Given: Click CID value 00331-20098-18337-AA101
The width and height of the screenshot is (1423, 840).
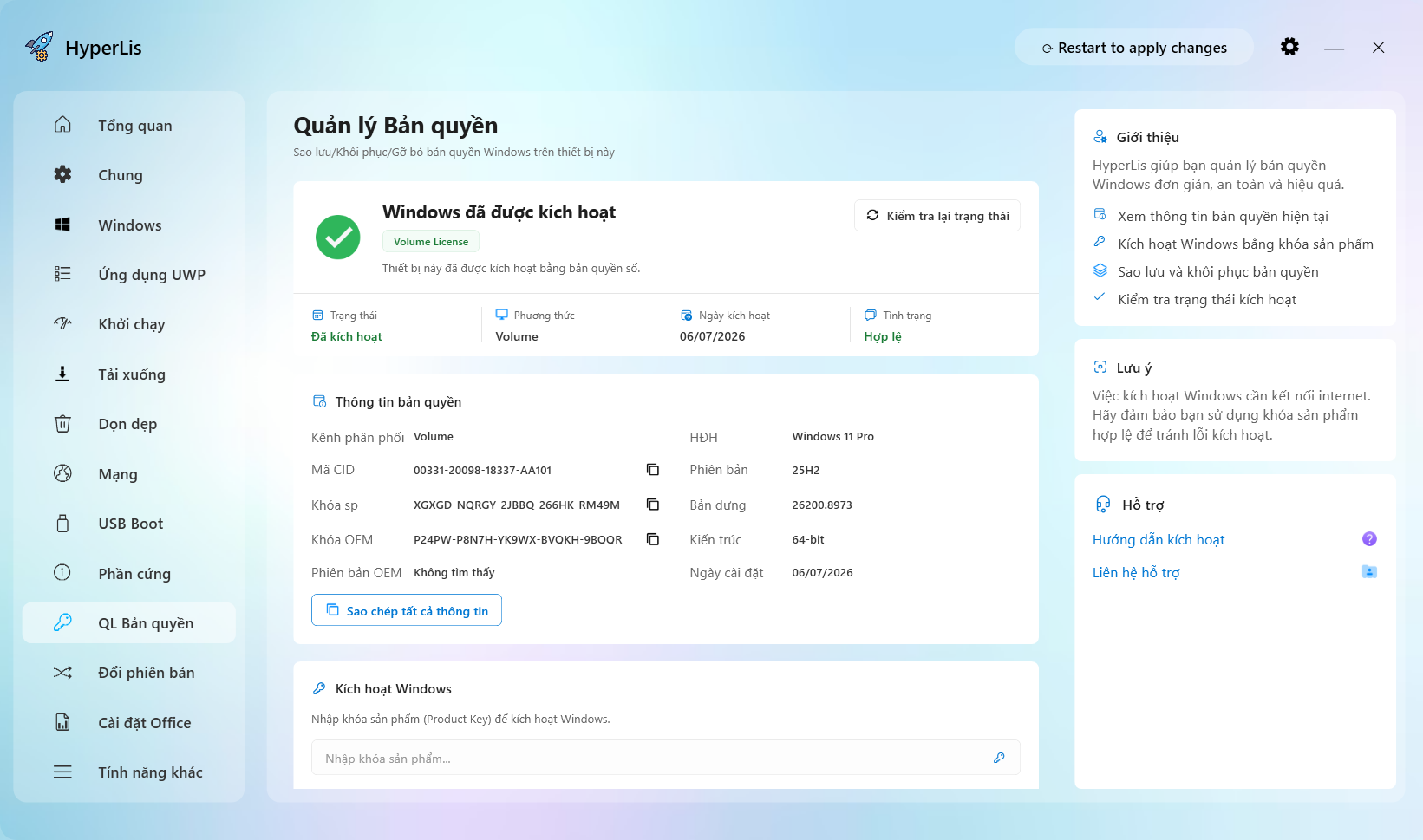Looking at the screenshot, I should (482, 470).
